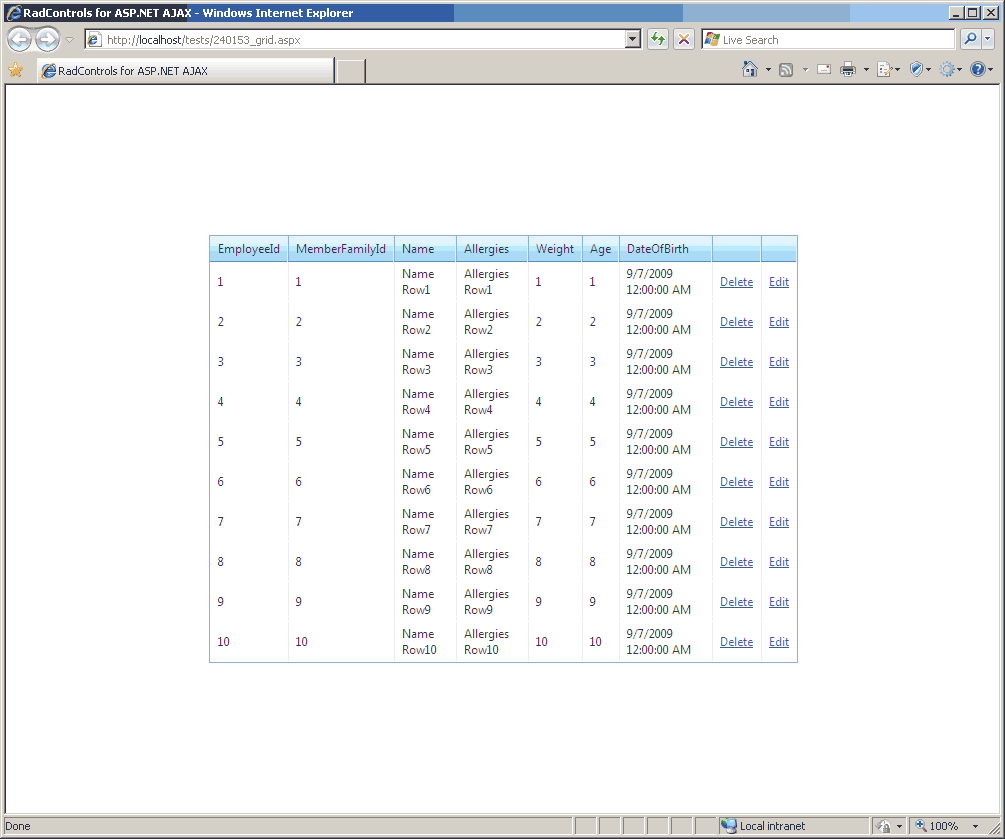Click Delete link for Name Row5

coord(736,442)
